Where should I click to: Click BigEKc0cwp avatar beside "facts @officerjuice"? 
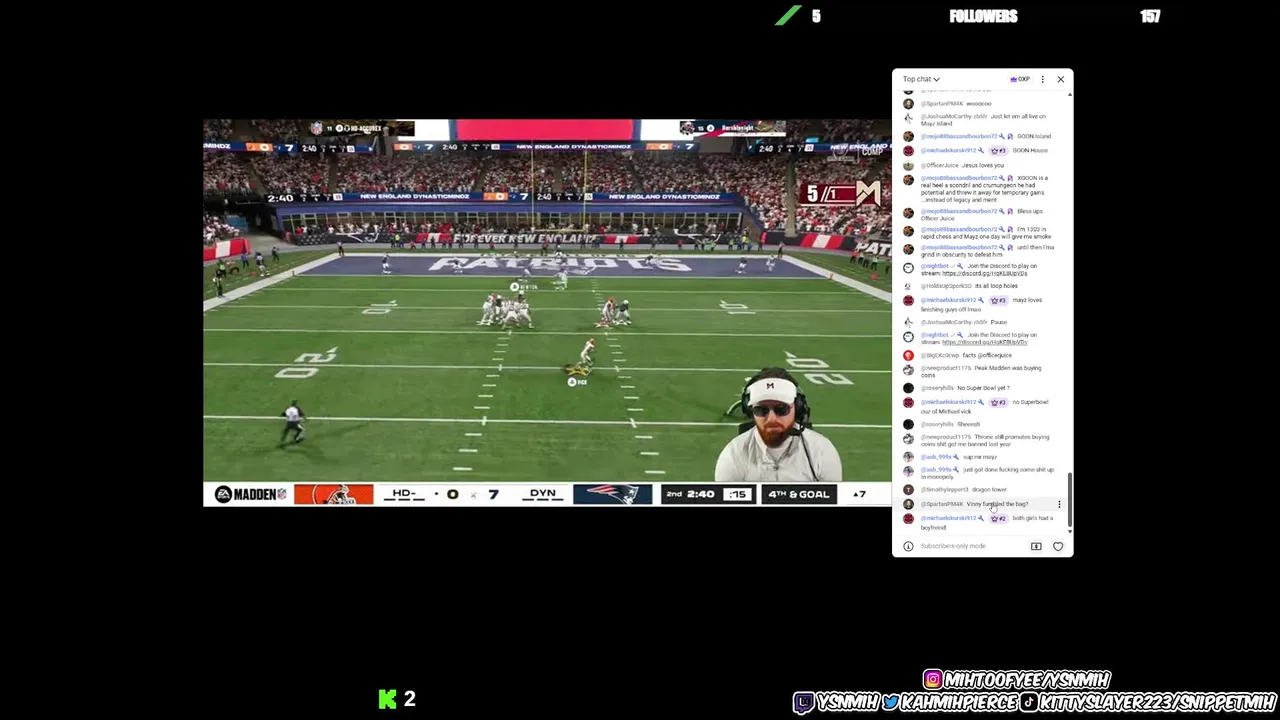point(908,355)
